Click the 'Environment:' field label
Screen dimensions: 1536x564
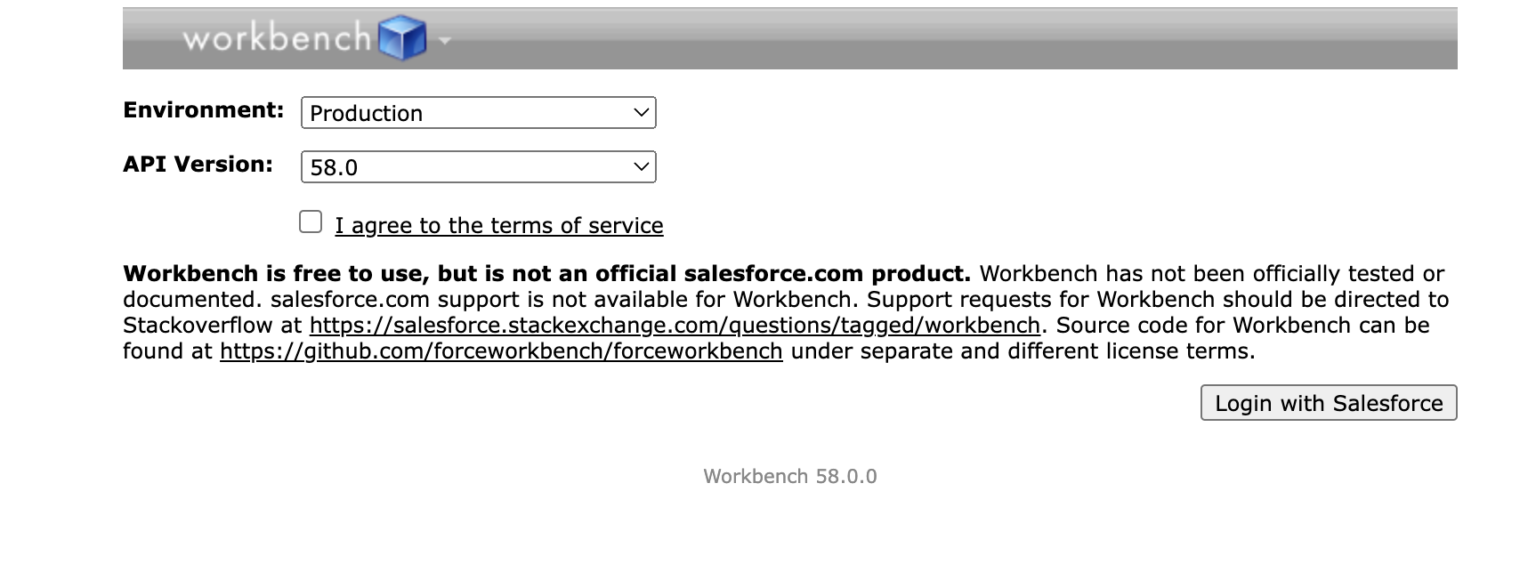pyautogui.click(x=204, y=111)
